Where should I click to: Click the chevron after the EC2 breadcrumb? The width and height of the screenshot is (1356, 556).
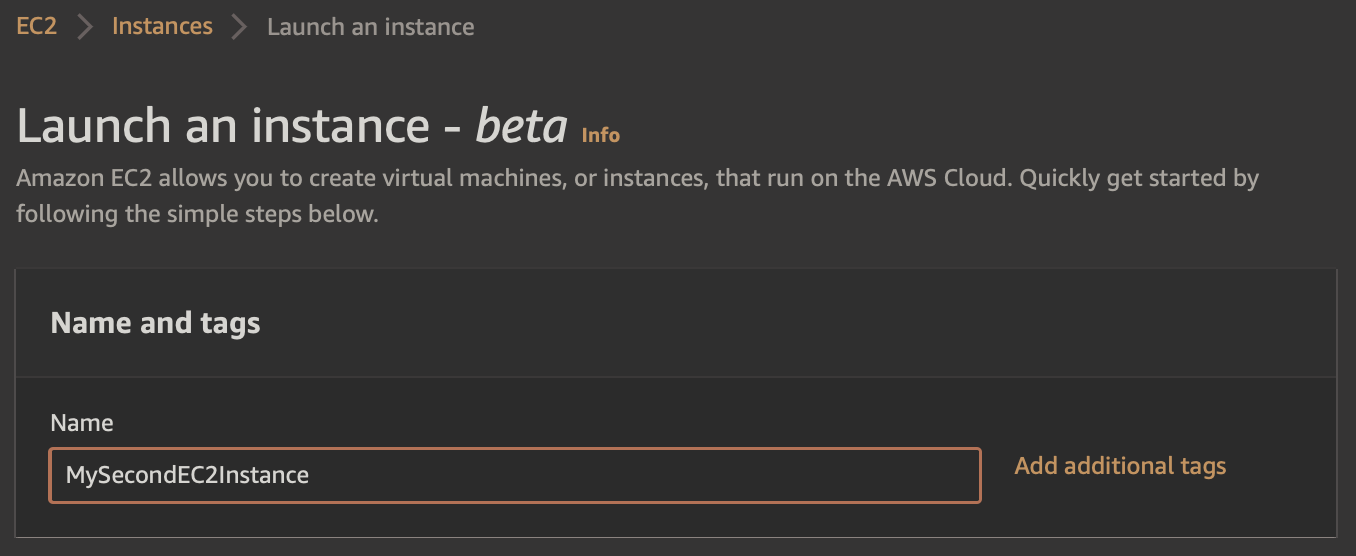pyautogui.click(x=85, y=27)
